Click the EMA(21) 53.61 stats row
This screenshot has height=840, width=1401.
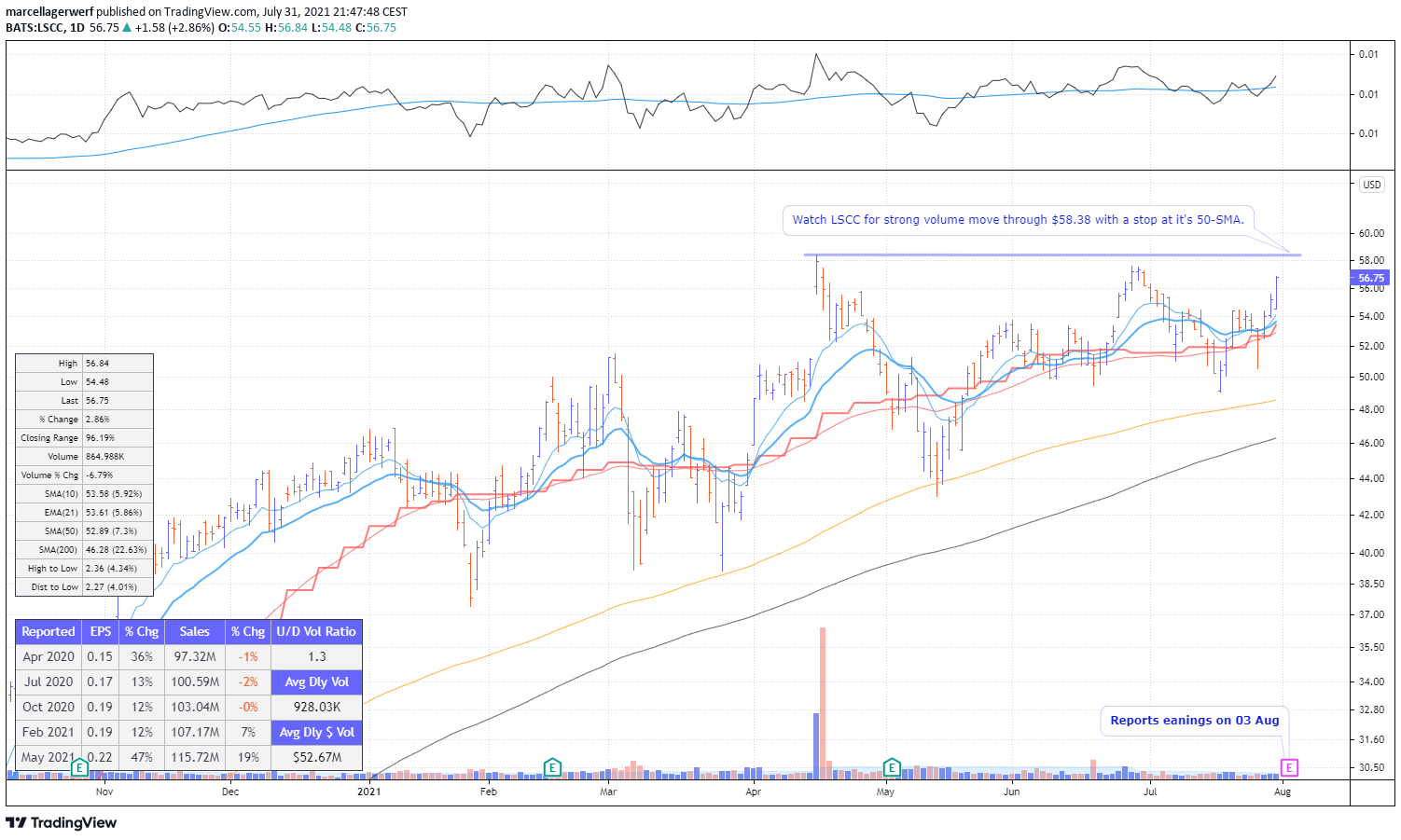(84, 513)
